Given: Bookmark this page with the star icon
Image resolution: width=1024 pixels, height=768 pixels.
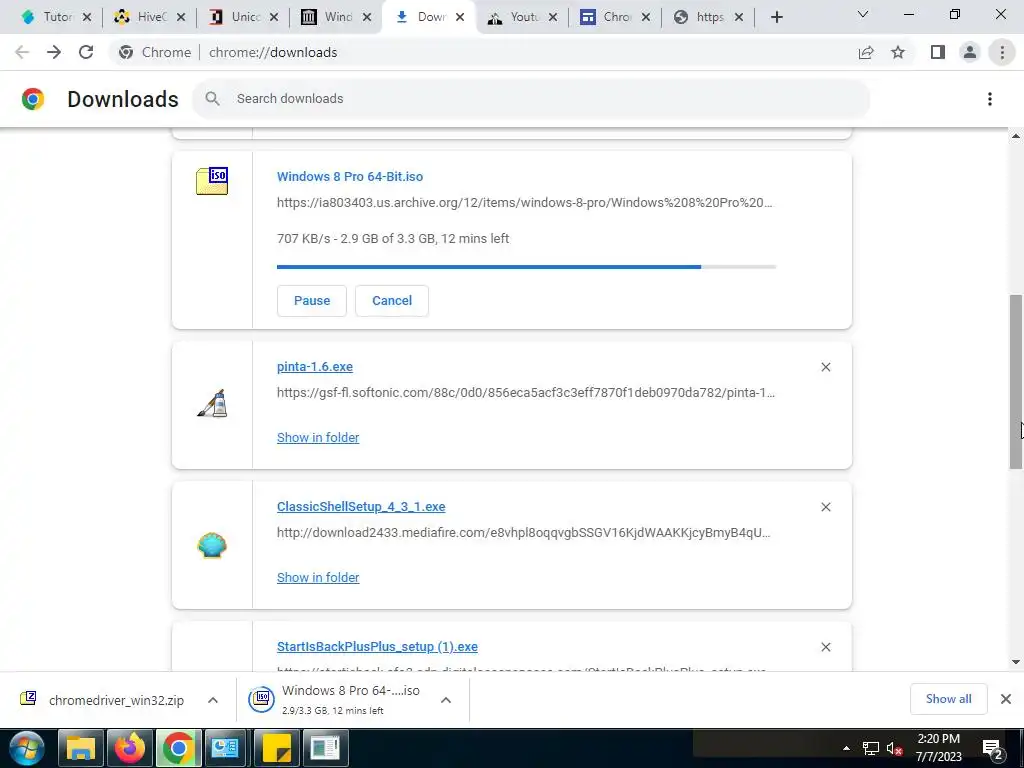Looking at the screenshot, I should [898, 52].
